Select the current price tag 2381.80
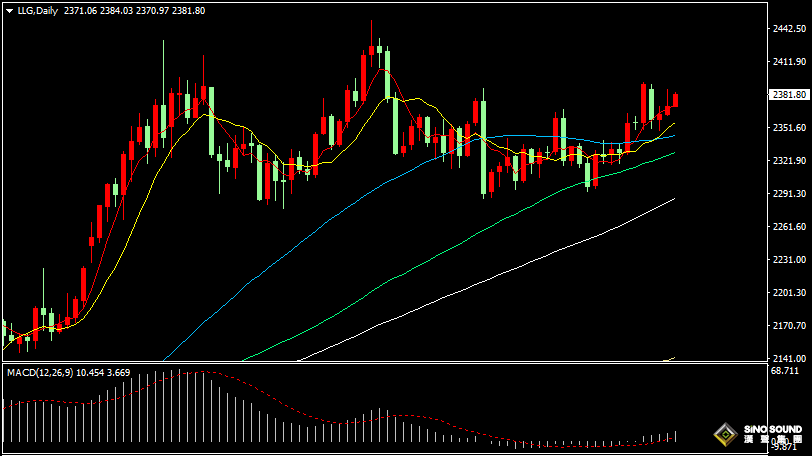The image size is (812, 456). click(x=788, y=95)
